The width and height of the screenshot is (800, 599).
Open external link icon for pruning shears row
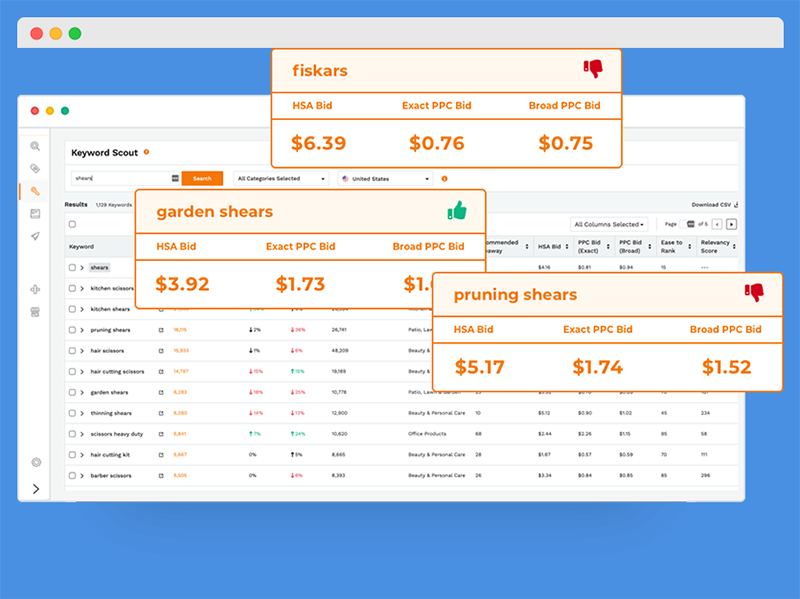pos(161,330)
